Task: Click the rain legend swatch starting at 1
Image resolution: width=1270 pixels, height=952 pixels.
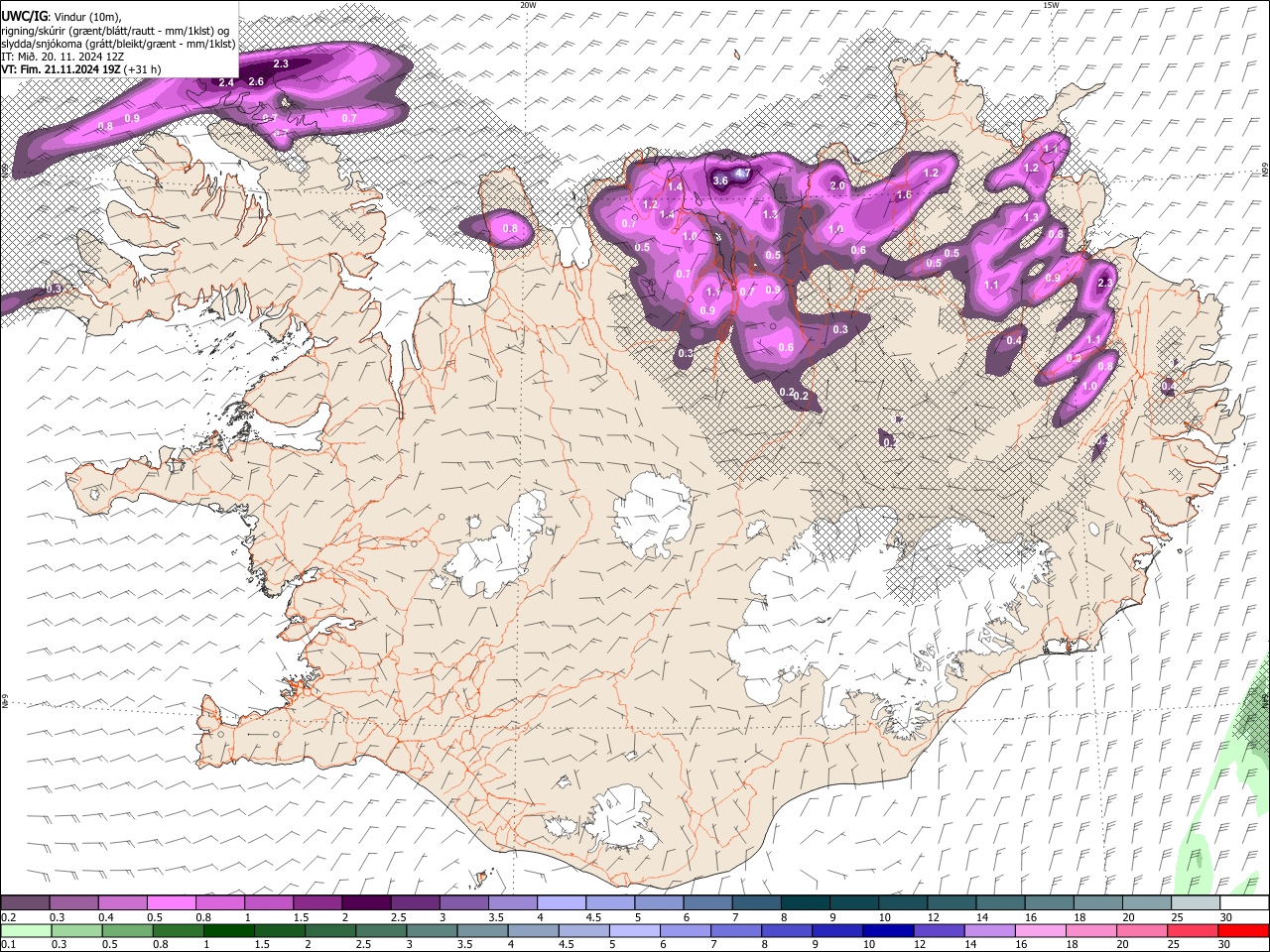Action: pyautogui.click(x=228, y=930)
